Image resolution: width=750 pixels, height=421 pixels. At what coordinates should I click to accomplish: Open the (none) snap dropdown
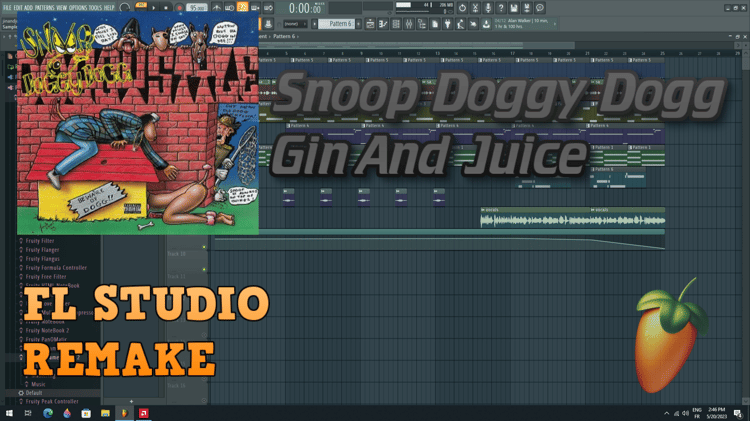click(x=295, y=24)
